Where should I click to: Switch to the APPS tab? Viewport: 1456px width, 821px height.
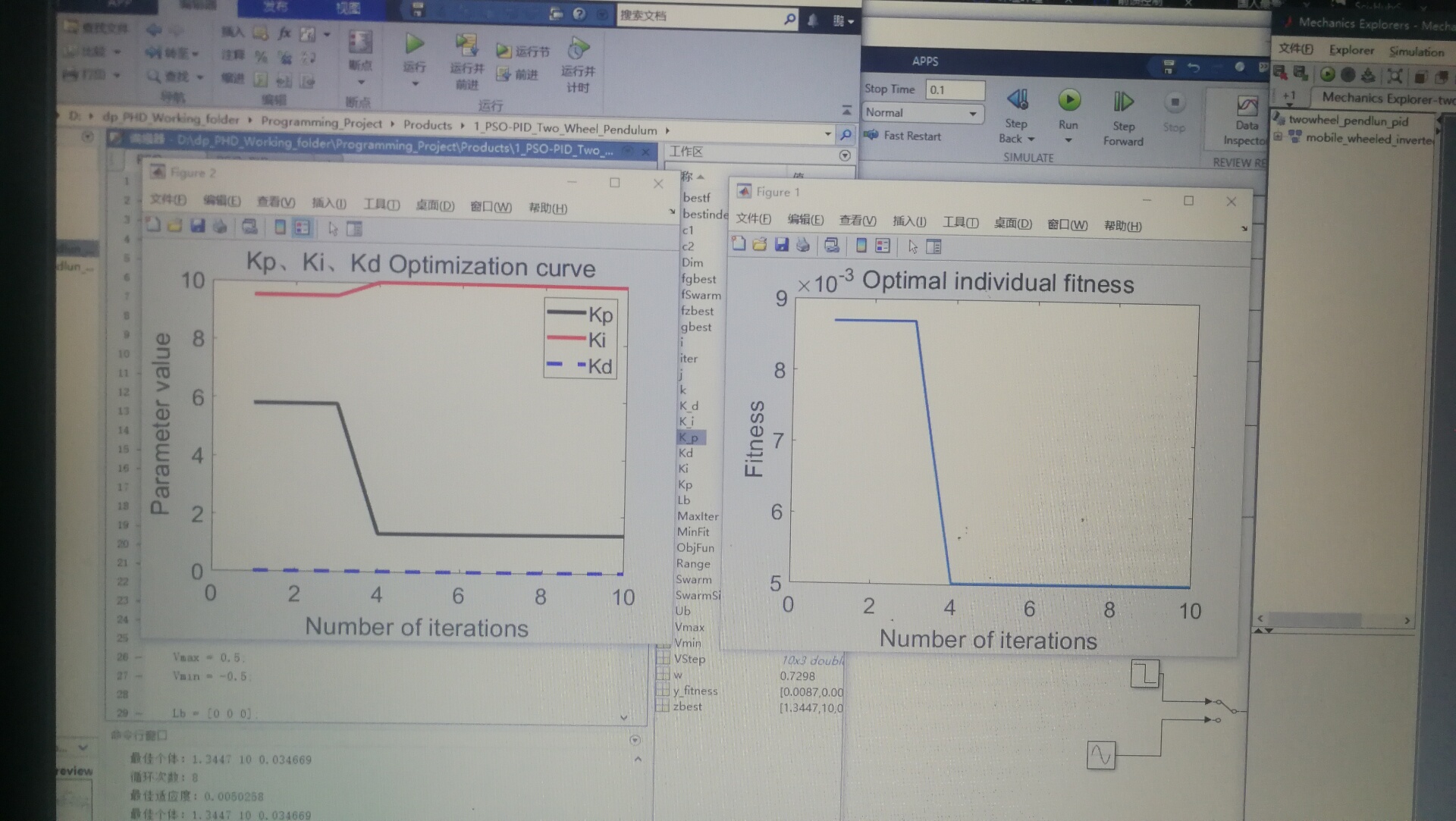pos(924,61)
